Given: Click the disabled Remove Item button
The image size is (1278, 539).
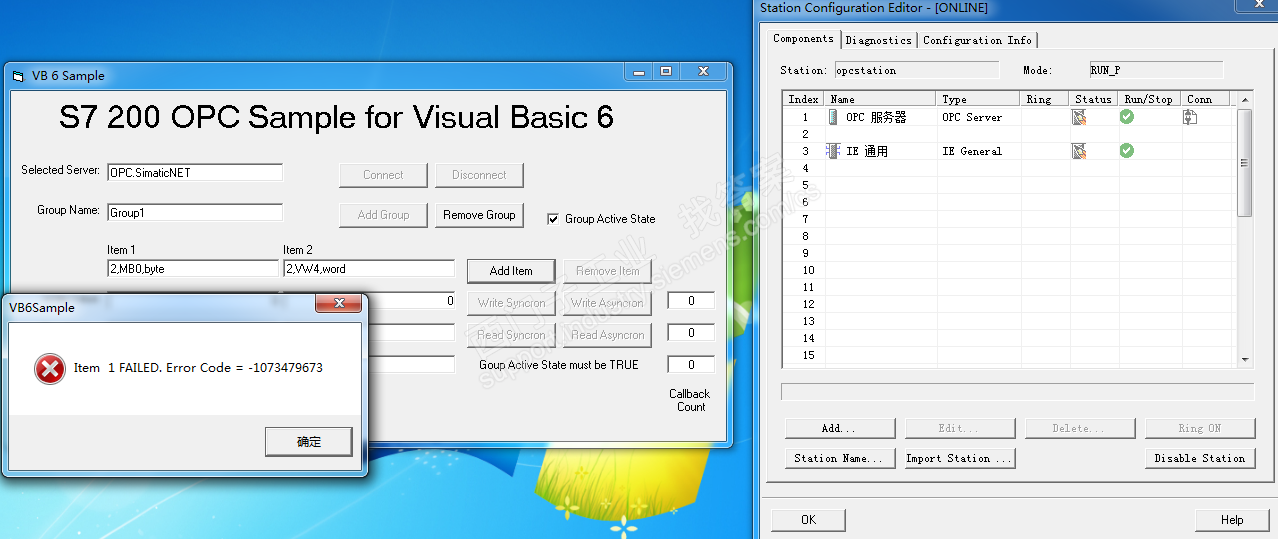Looking at the screenshot, I should (607, 271).
